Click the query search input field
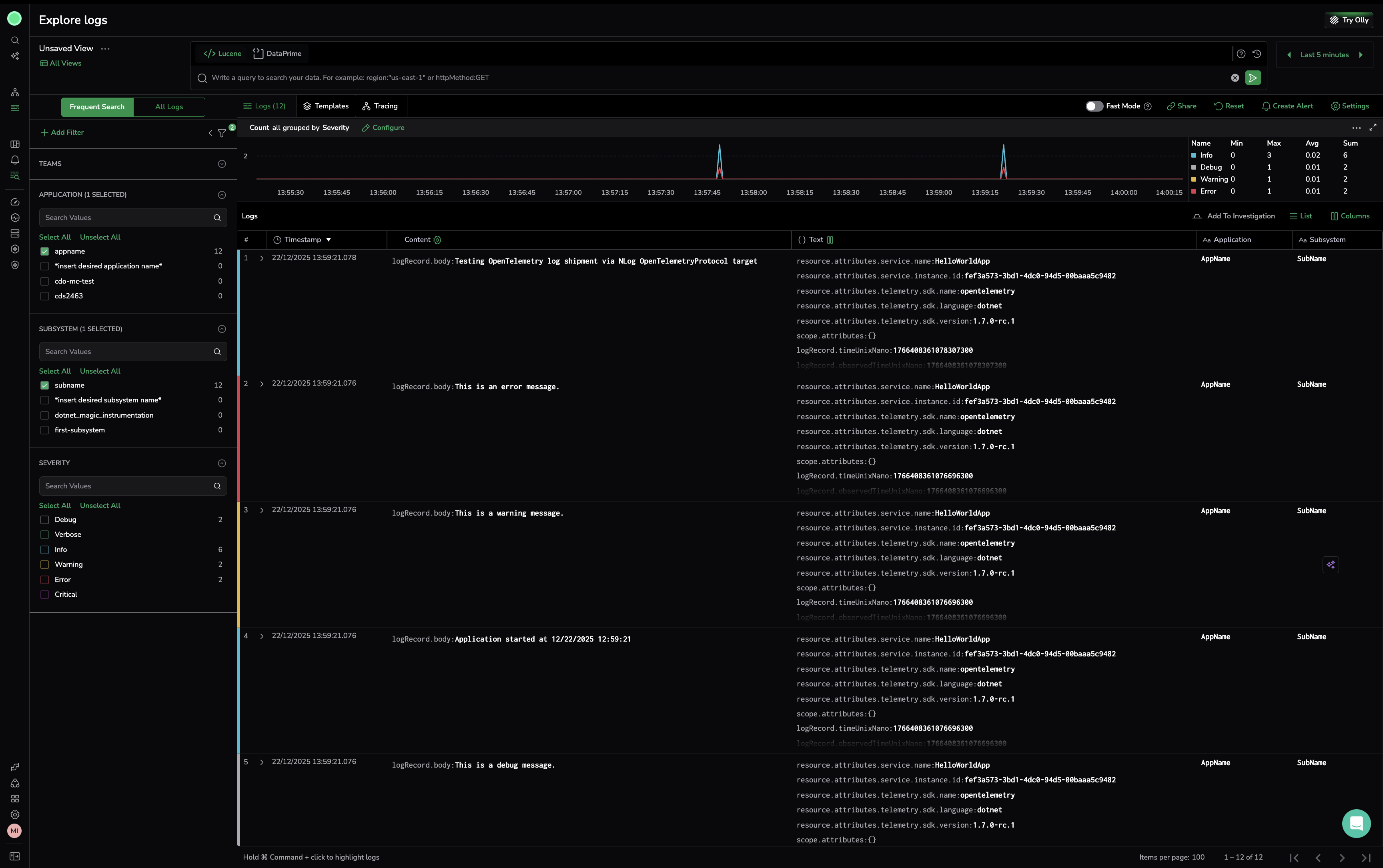Image resolution: width=1383 pixels, height=868 pixels. pyautogui.click(x=689, y=78)
